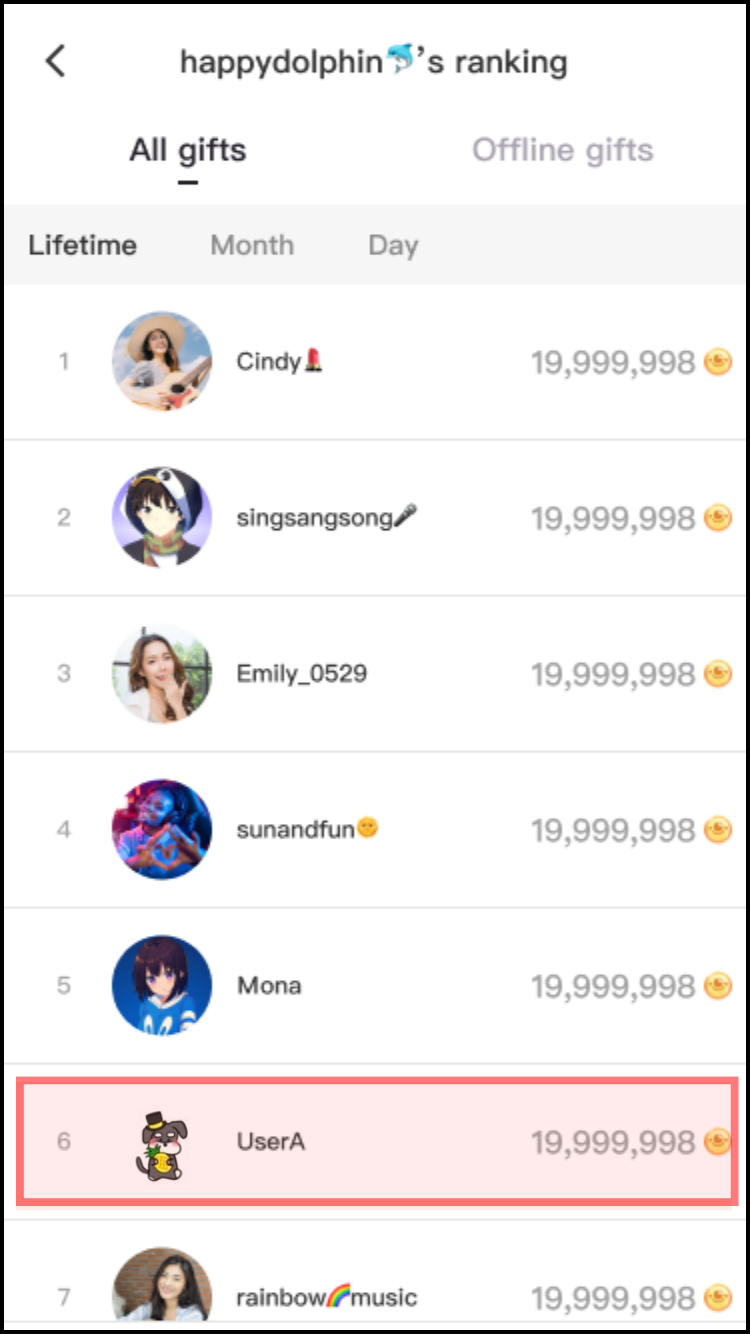
Task: Tap Emily_0529's profile picture
Action: [162, 673]
